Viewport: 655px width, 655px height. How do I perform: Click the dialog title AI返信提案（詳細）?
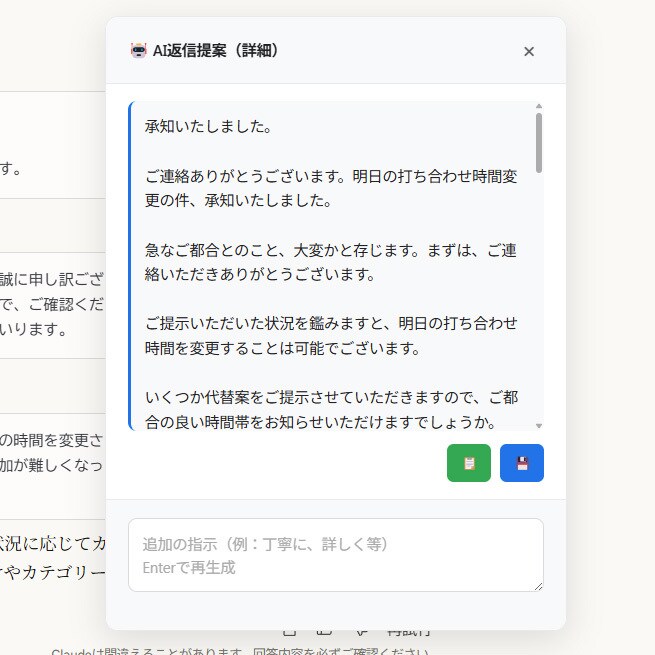[216, 51]
